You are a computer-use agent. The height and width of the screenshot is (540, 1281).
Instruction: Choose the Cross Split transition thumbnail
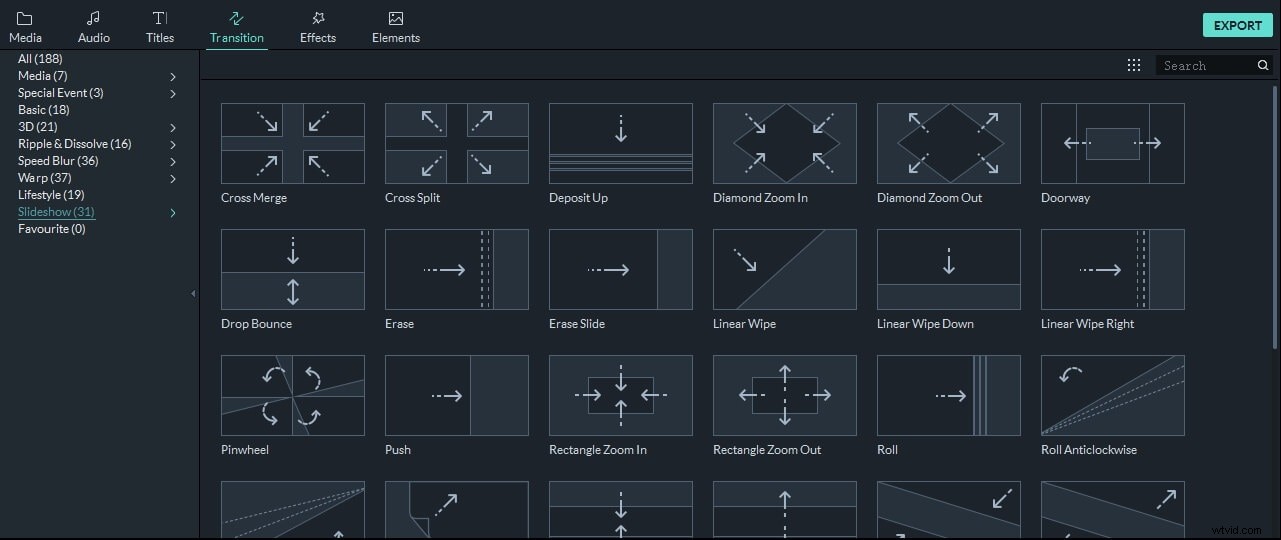click(457, 143)
